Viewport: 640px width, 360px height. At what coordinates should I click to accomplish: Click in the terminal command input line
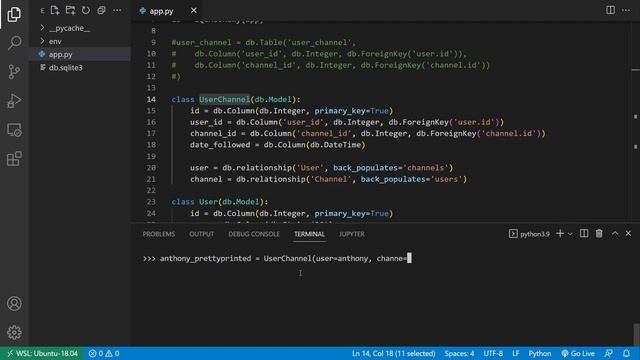pos(277,258)
